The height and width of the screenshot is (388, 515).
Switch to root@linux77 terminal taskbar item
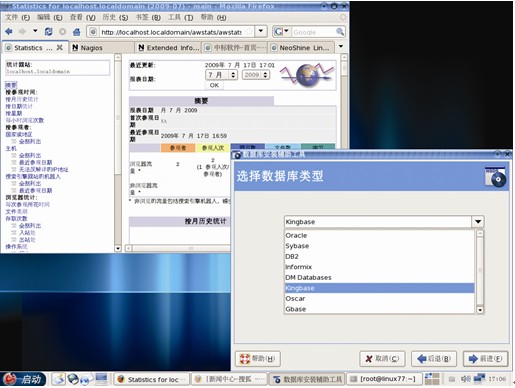384,379
